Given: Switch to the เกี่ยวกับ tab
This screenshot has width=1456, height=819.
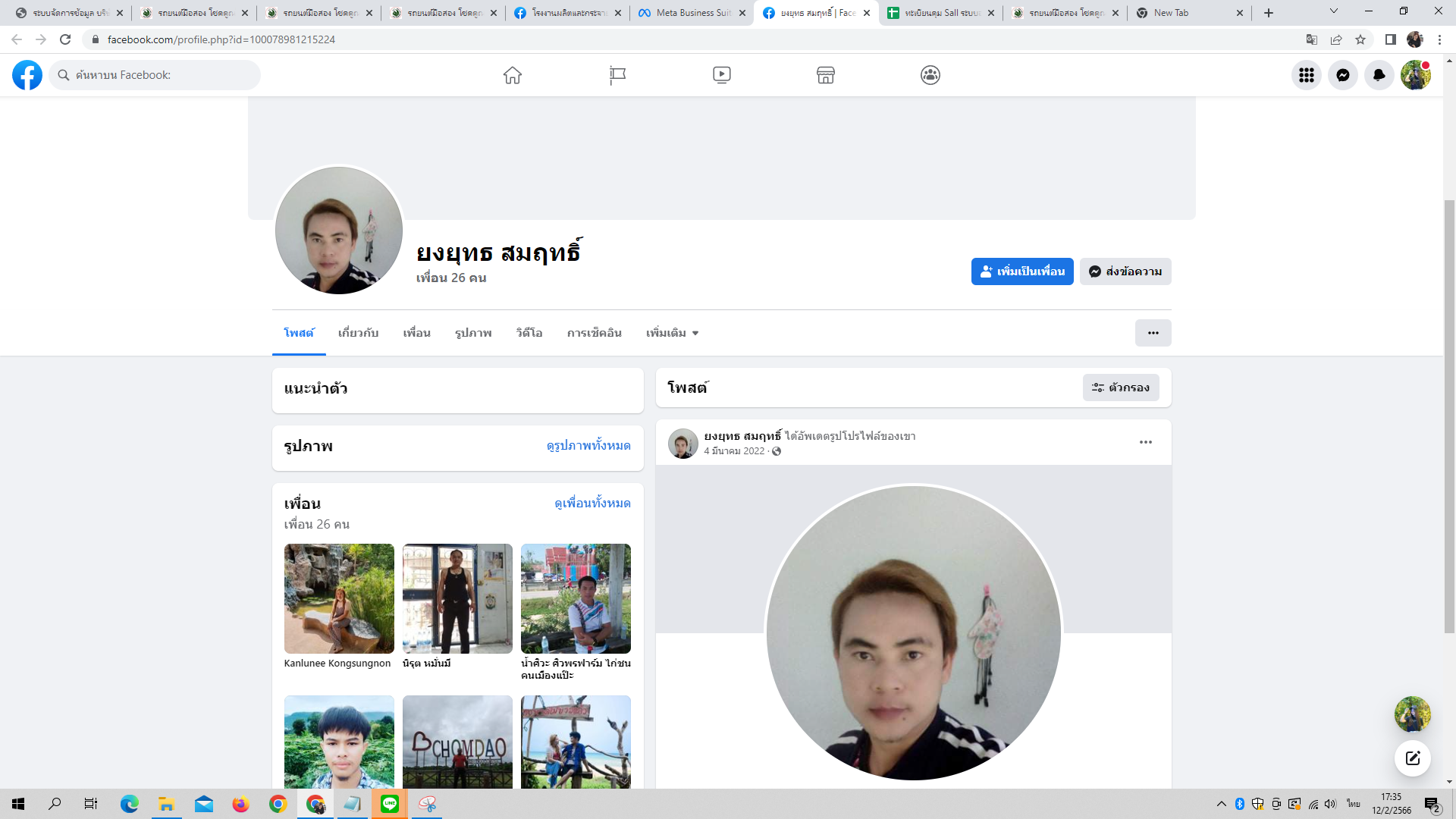Looking at the screenshot, I should coord(358,333).
